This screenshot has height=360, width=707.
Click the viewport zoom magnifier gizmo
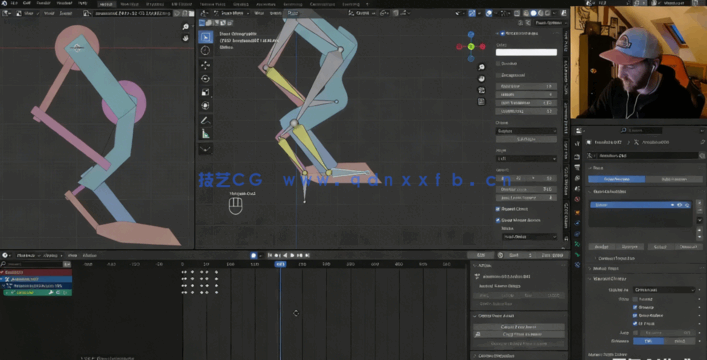click(x=481, y=67)
